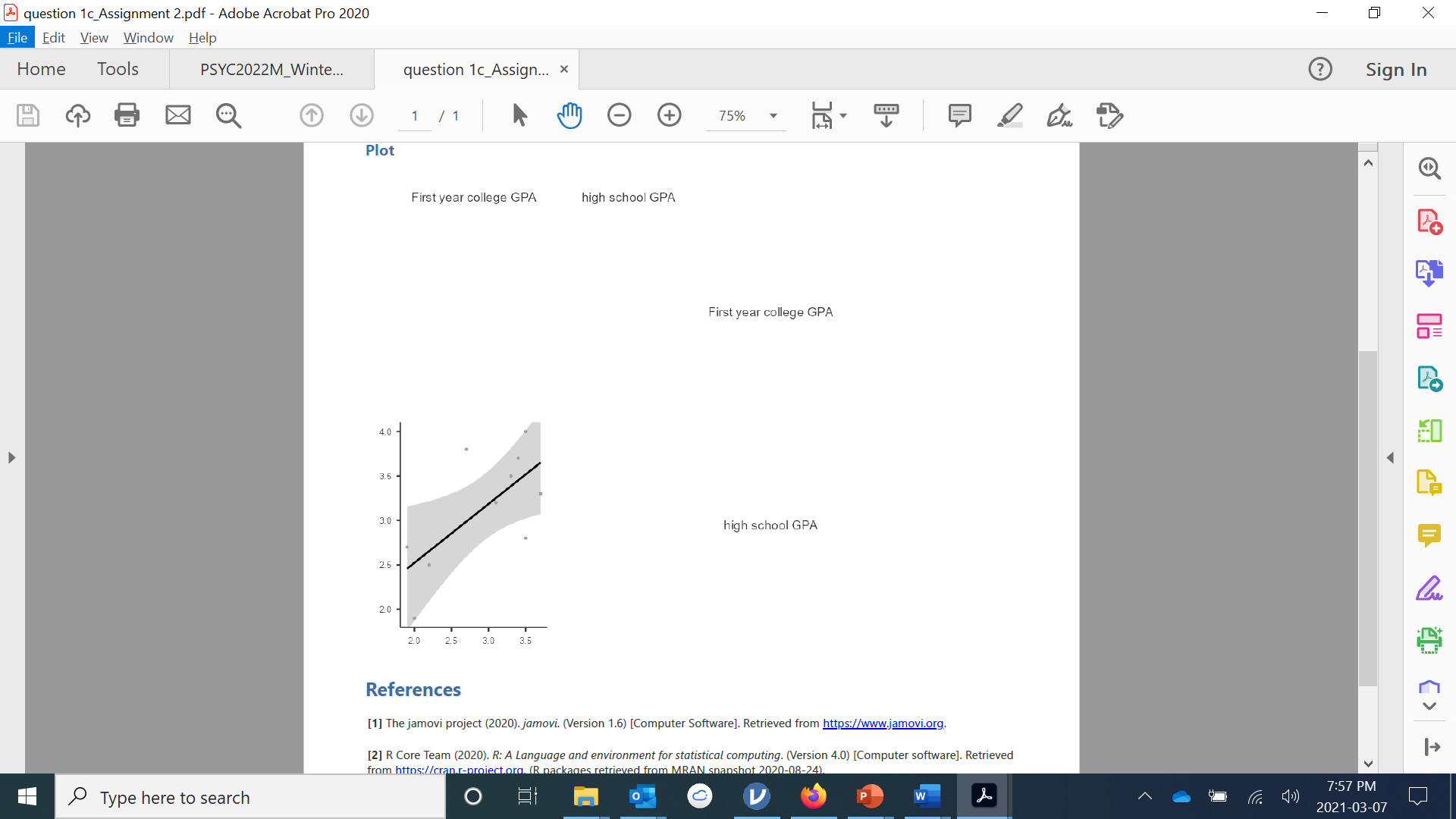
Task: Click the Sign In button
Action: [1395, 69]
